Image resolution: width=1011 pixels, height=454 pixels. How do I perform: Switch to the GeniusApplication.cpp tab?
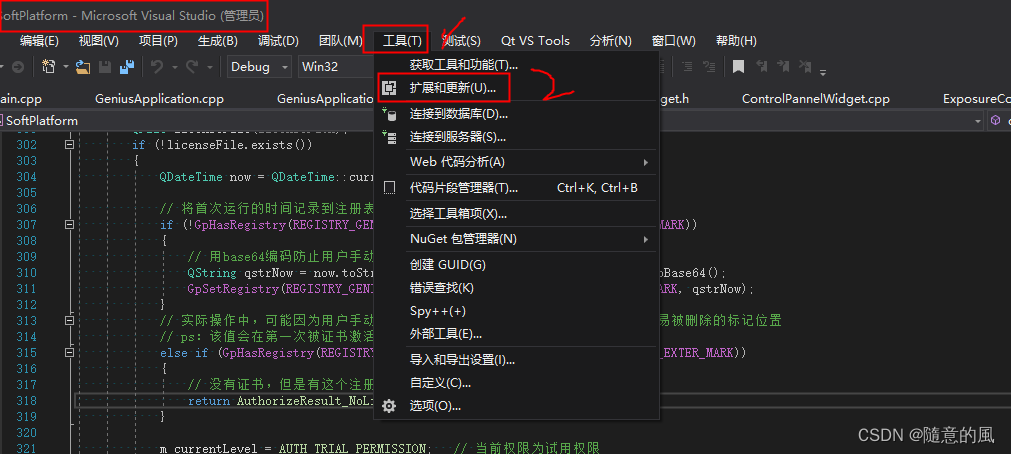[x=159, y=99]
